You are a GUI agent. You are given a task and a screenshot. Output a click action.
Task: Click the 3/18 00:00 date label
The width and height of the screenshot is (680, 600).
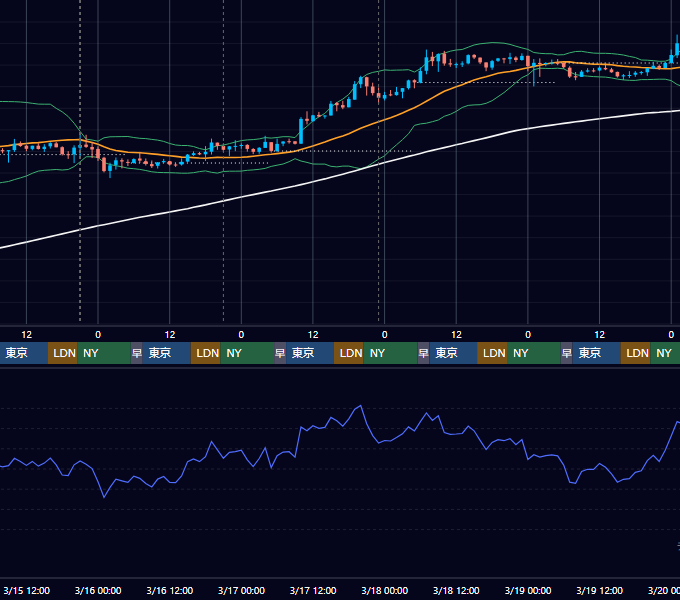point(385,590)
